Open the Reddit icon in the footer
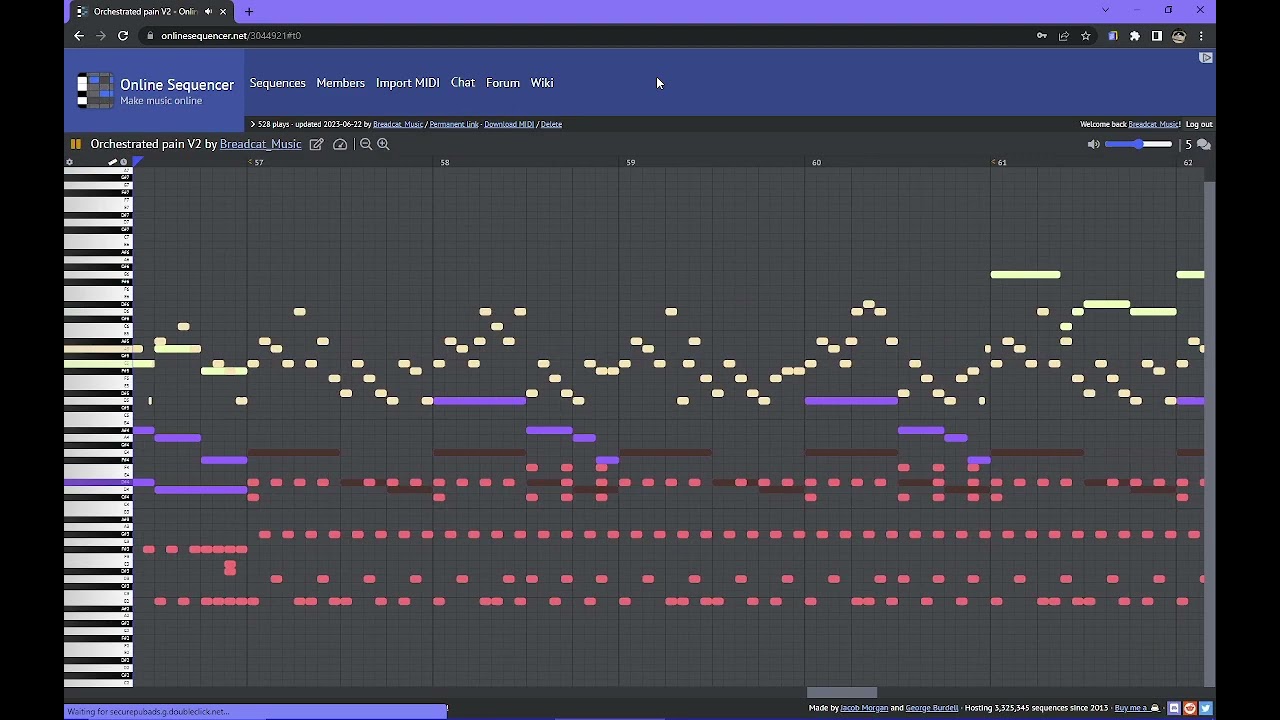 [1190, 708]
